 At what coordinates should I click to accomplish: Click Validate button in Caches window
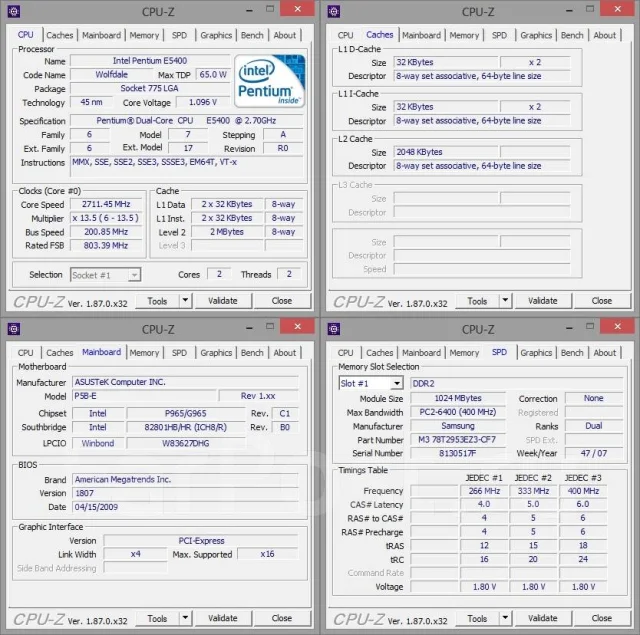543,301
